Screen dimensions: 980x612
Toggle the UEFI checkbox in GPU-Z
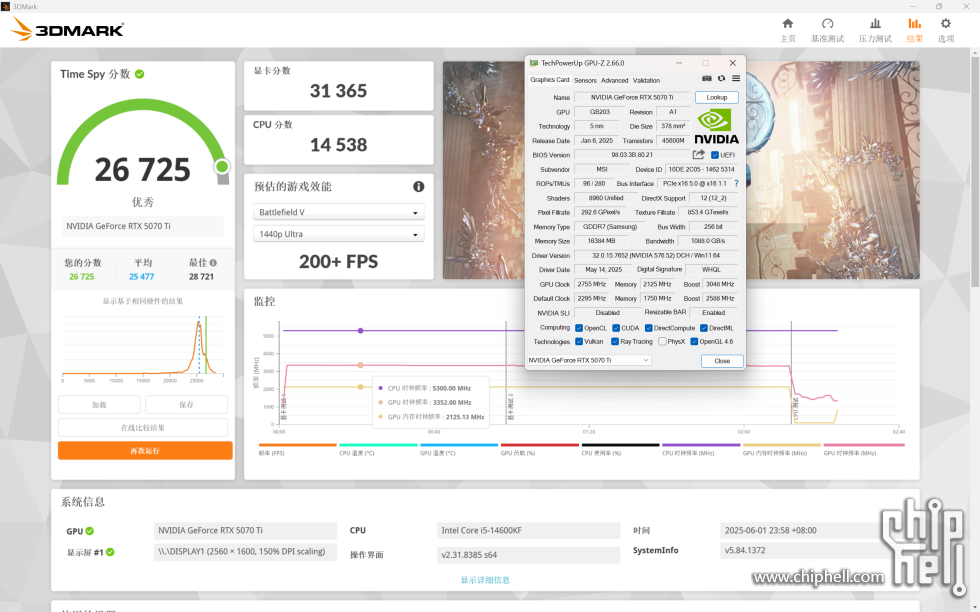714,155
